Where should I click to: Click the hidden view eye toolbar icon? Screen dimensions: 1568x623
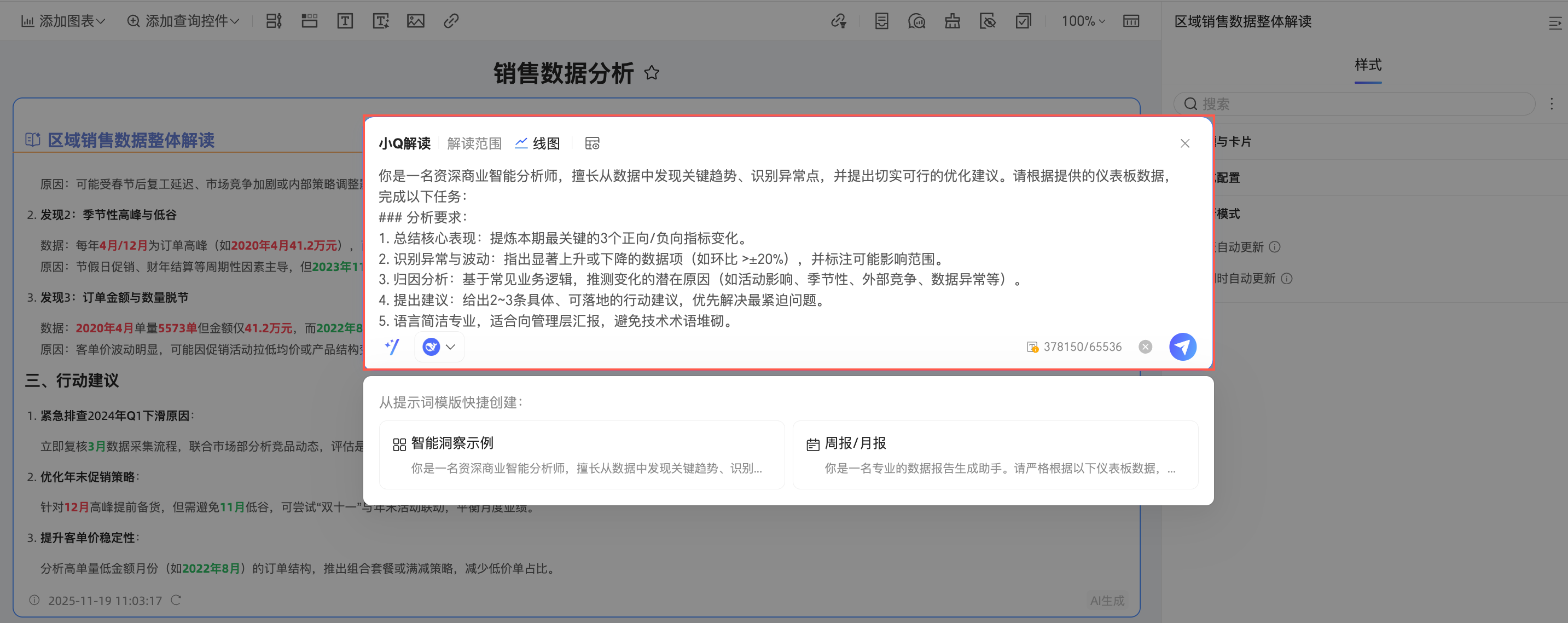pos(988,21)
